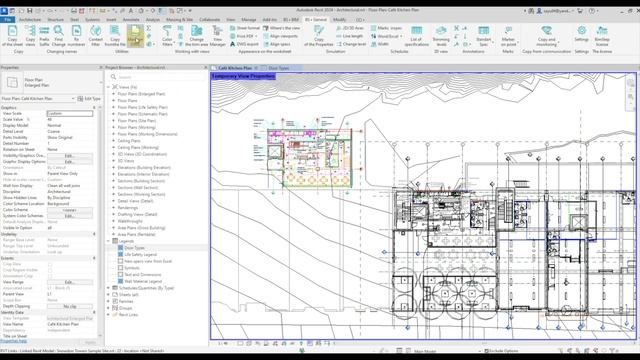Click Edit for Graphic Display Options
This screenshot has height=360, width=640.
(x=70, y=162)
